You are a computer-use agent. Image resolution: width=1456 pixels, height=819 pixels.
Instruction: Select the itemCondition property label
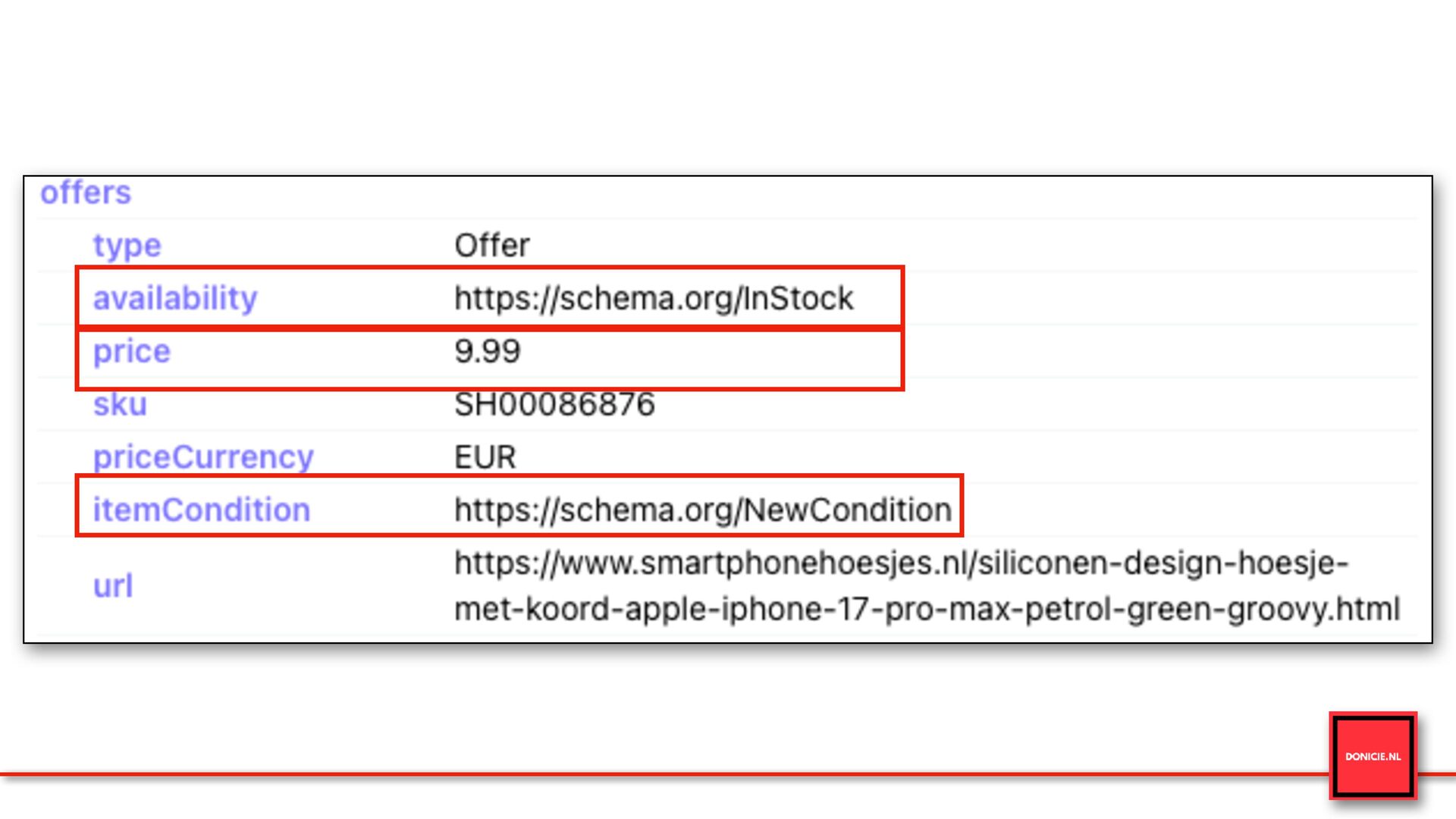point(202,510)
